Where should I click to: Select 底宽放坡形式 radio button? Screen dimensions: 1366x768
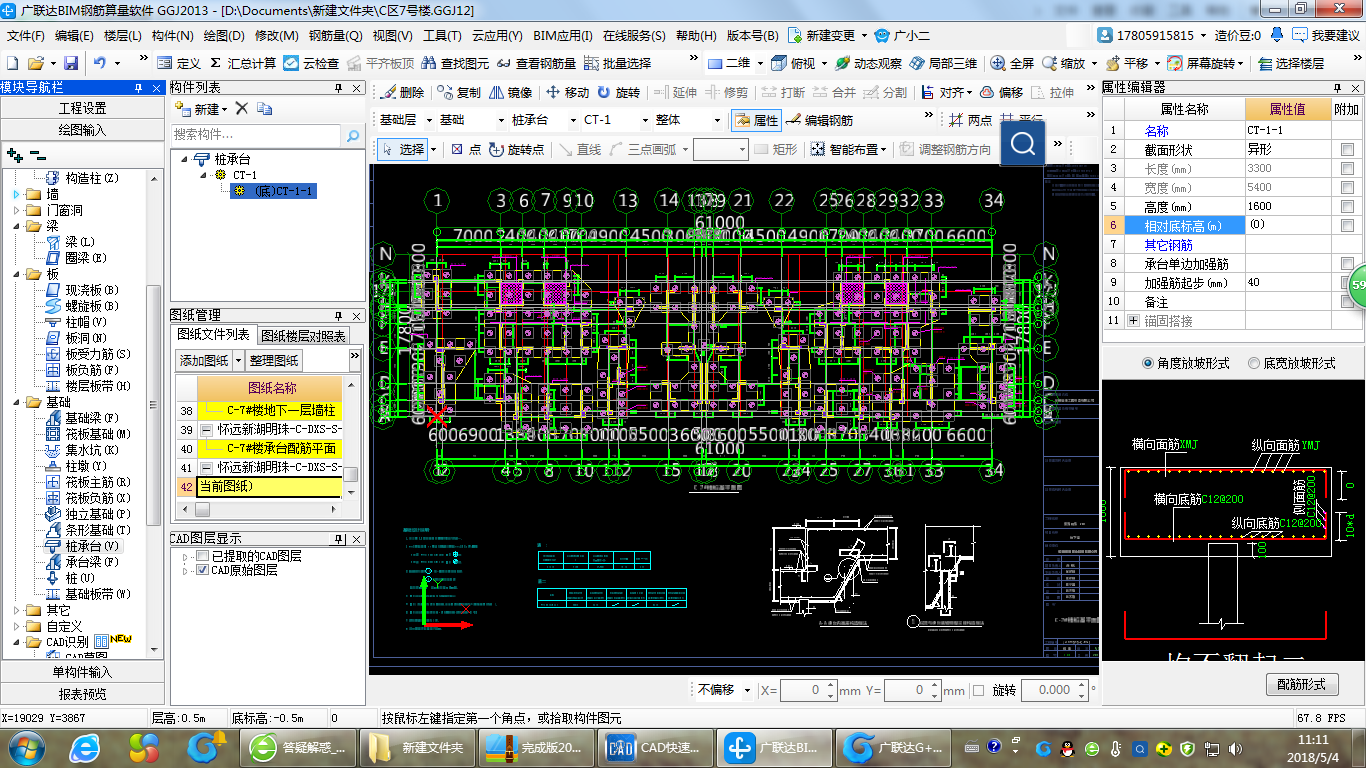pos(1254,363)
